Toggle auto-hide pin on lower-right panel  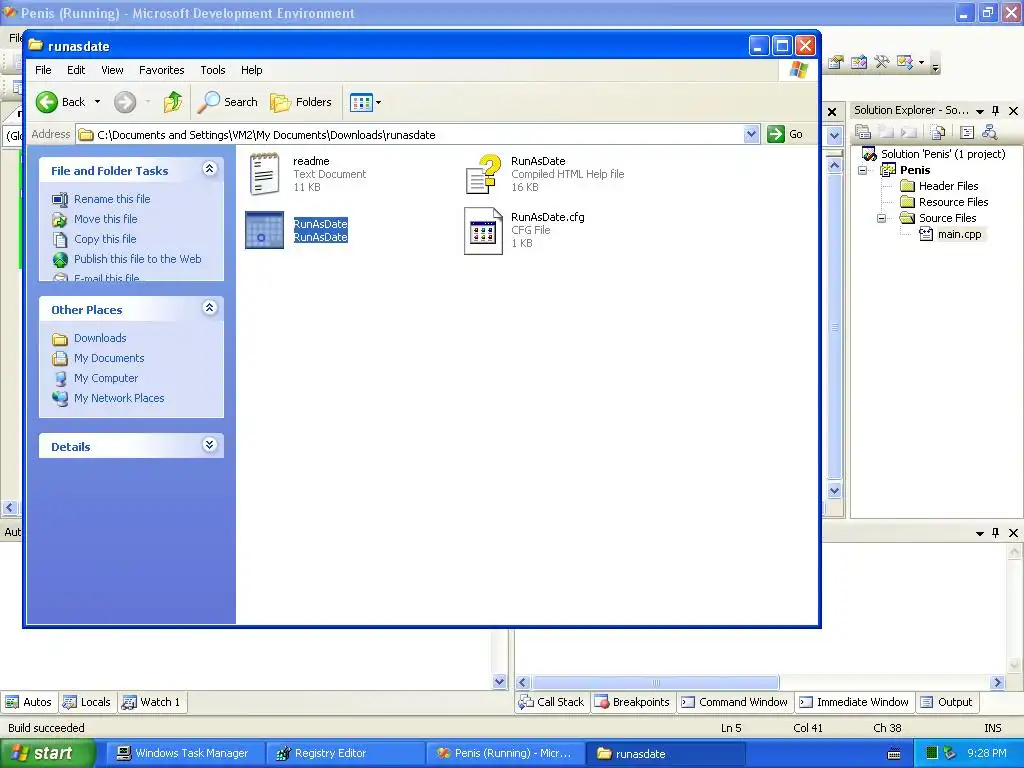click(x=995, y=533)
